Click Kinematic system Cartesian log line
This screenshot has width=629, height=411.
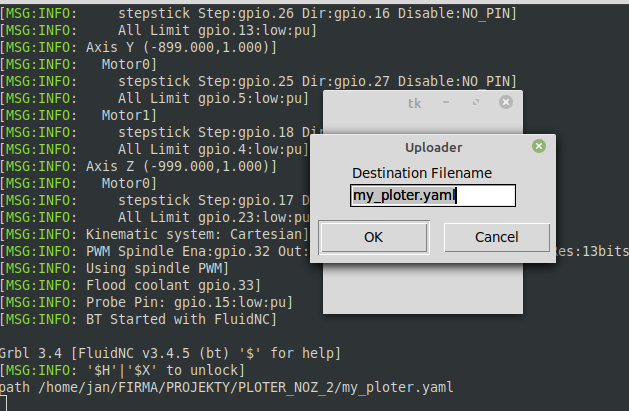(x=154, y=235)
